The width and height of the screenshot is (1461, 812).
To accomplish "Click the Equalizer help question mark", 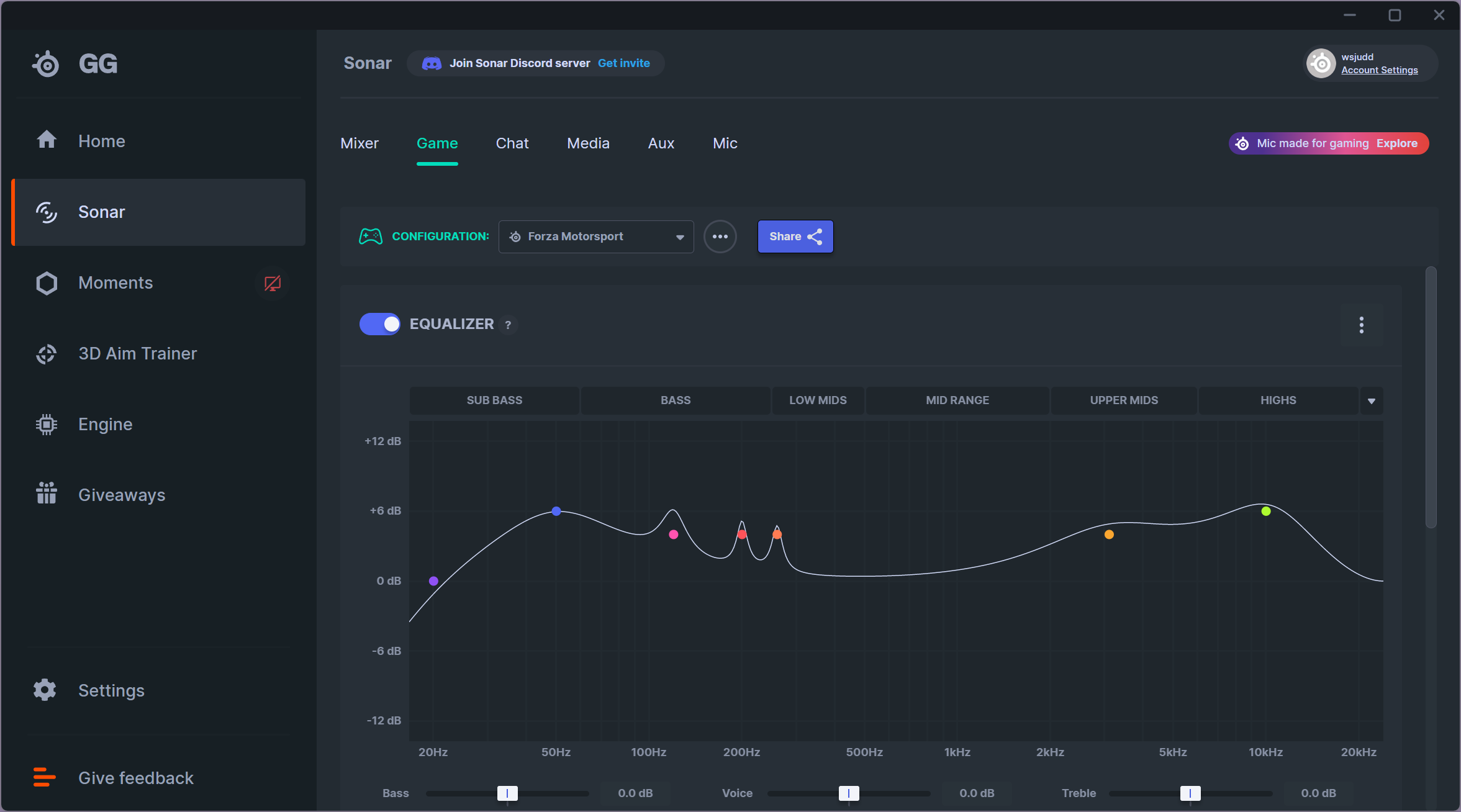I will tap(508, 325).
